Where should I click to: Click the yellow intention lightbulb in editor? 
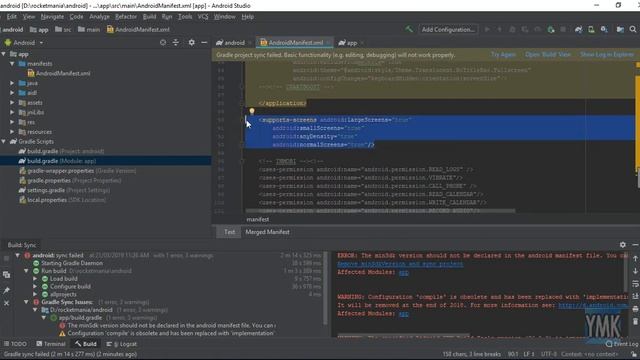tap(252, 111)
